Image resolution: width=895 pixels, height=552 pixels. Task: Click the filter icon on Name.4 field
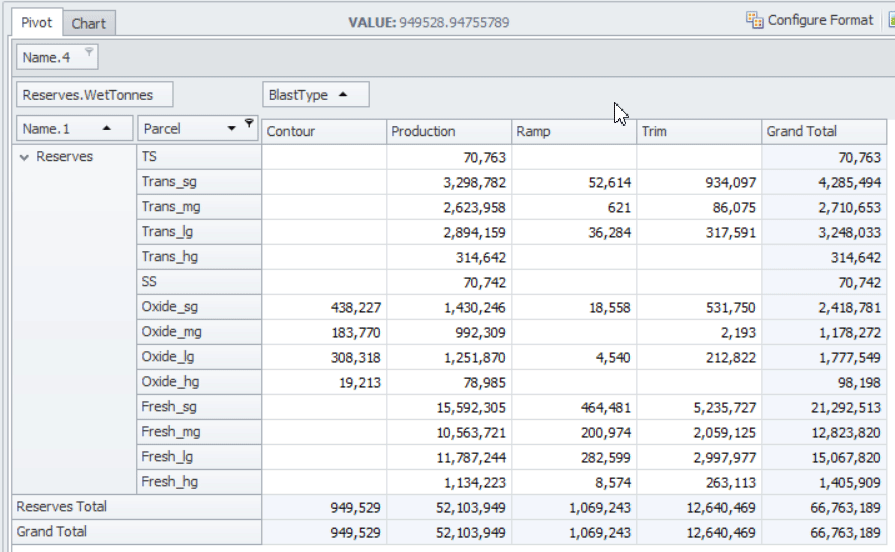click(x=88, y=52)
